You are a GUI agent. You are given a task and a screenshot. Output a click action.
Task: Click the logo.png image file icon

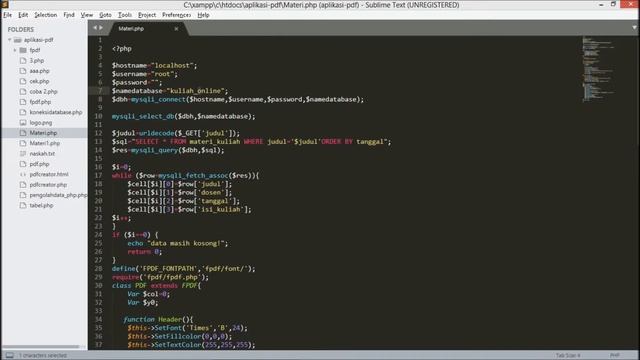click(x=23, y=122)
